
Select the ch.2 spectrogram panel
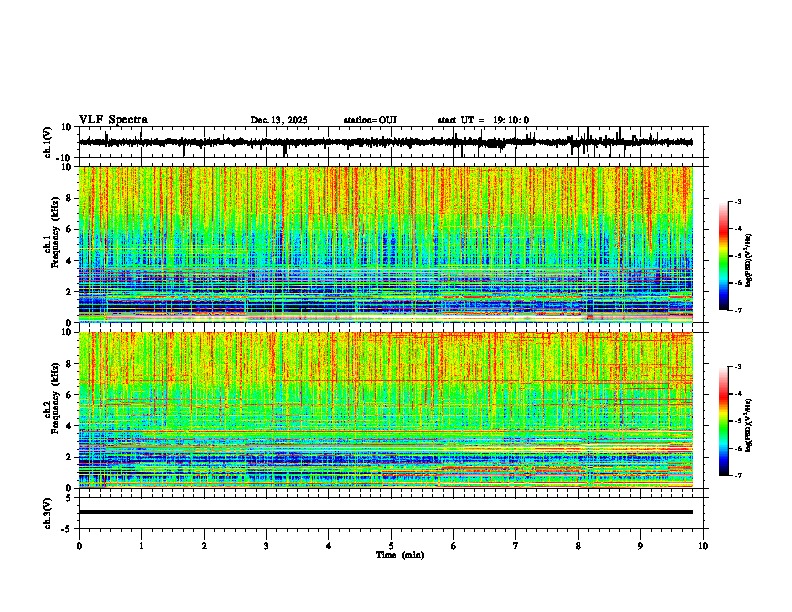(386, 410)
